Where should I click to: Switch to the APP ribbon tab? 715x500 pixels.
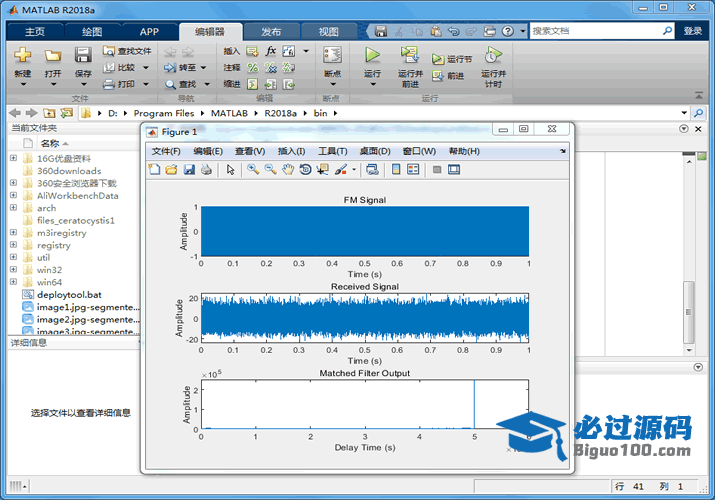(149, 31)
